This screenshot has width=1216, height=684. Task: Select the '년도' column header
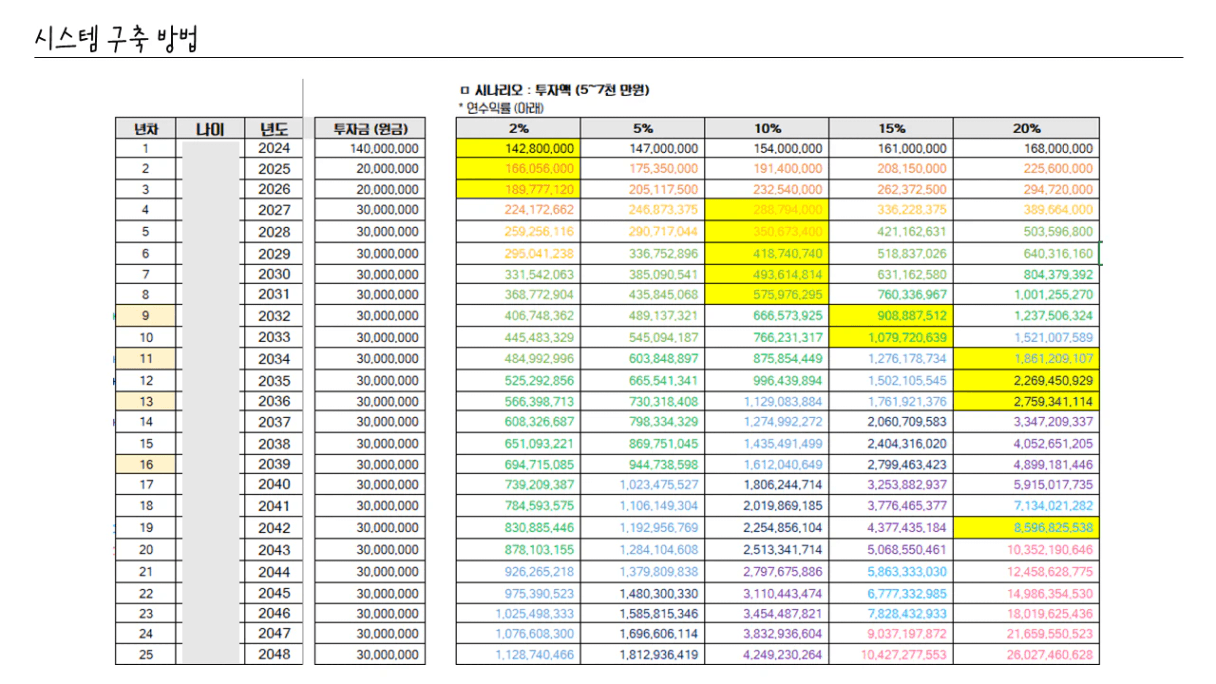click(273, 128)
